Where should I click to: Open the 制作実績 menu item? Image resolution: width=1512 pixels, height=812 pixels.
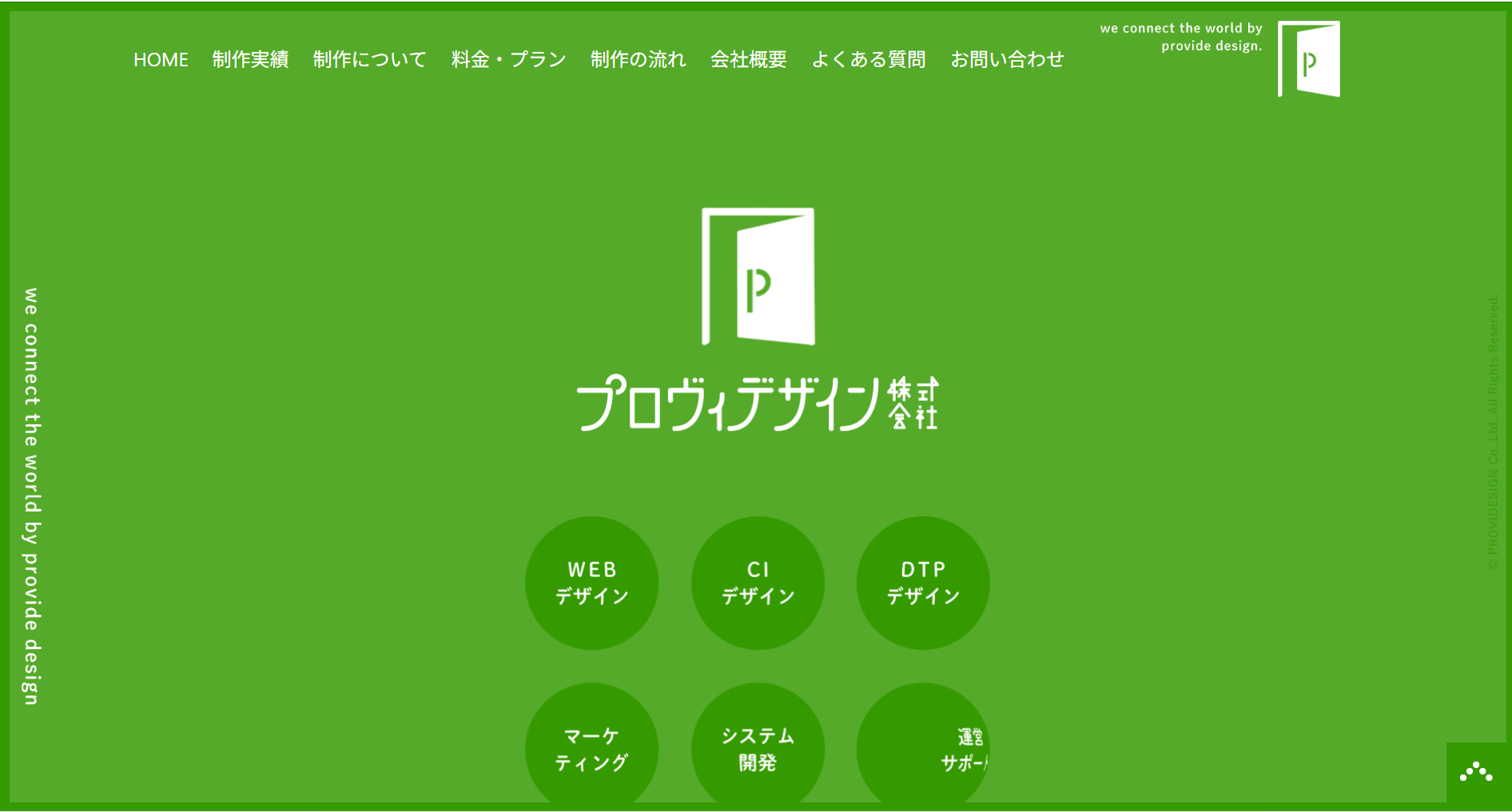(251, 59)
